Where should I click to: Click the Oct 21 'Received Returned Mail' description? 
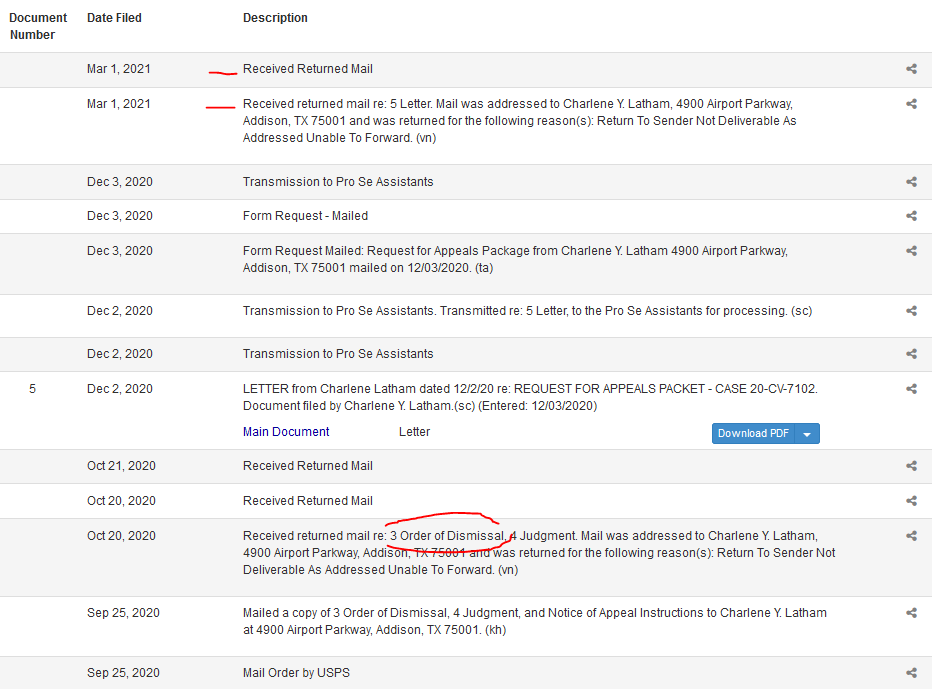[x=308, y=466]
